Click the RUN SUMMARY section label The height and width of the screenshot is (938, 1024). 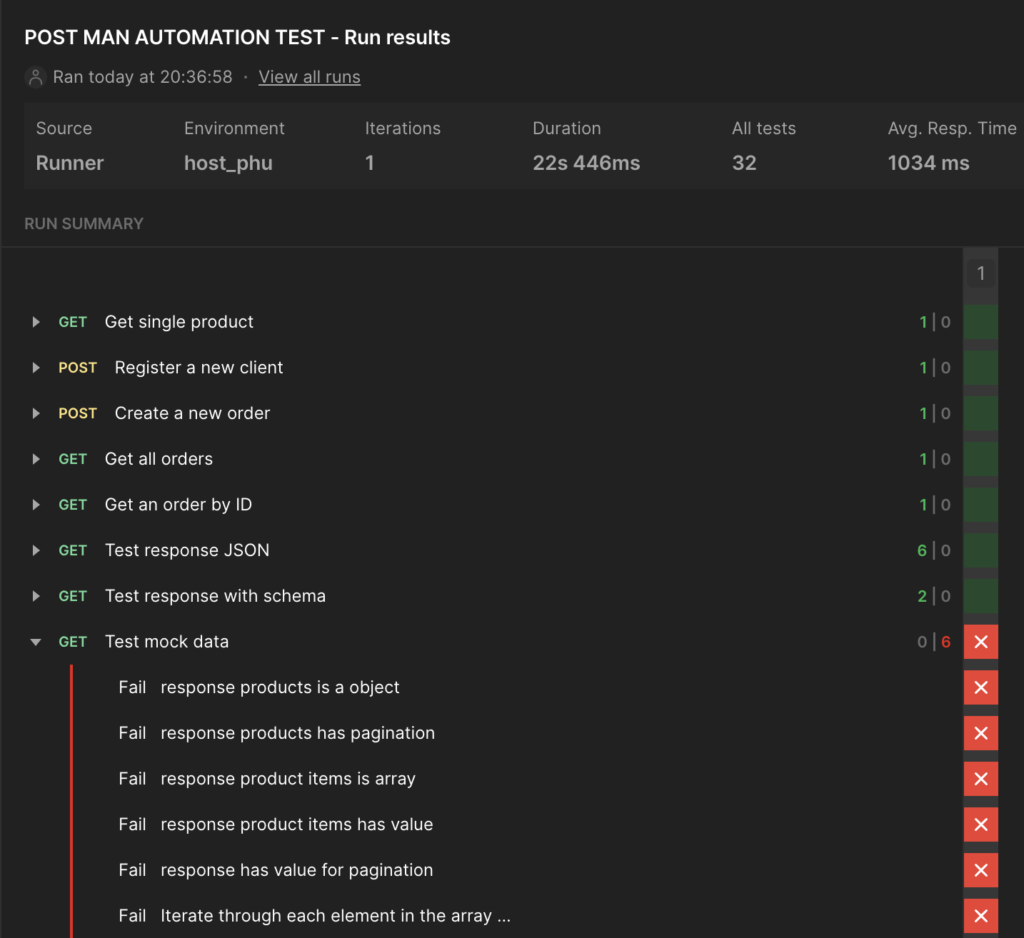84,224
